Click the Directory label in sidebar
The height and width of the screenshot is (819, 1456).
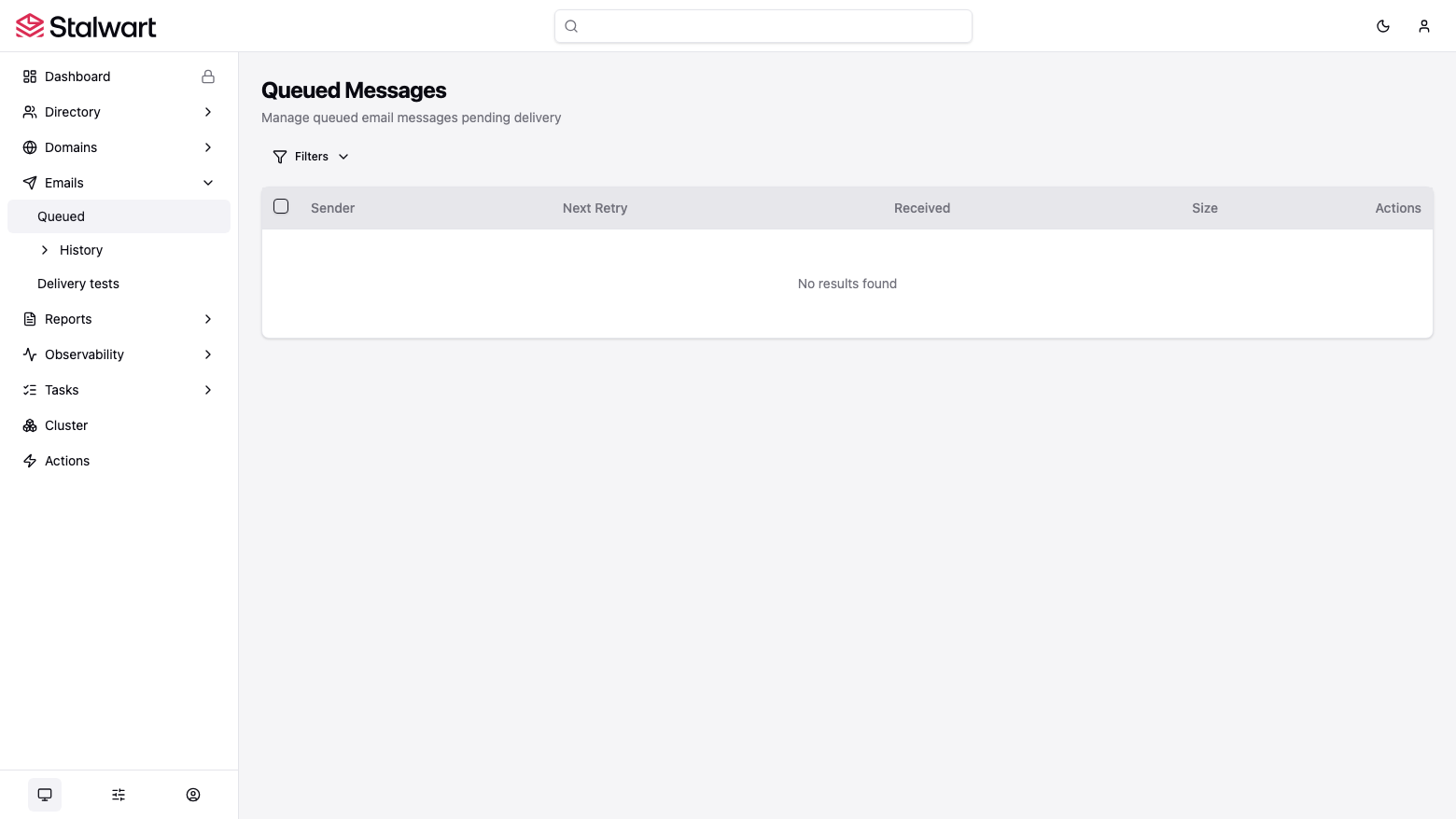click(x=73, y=112)
